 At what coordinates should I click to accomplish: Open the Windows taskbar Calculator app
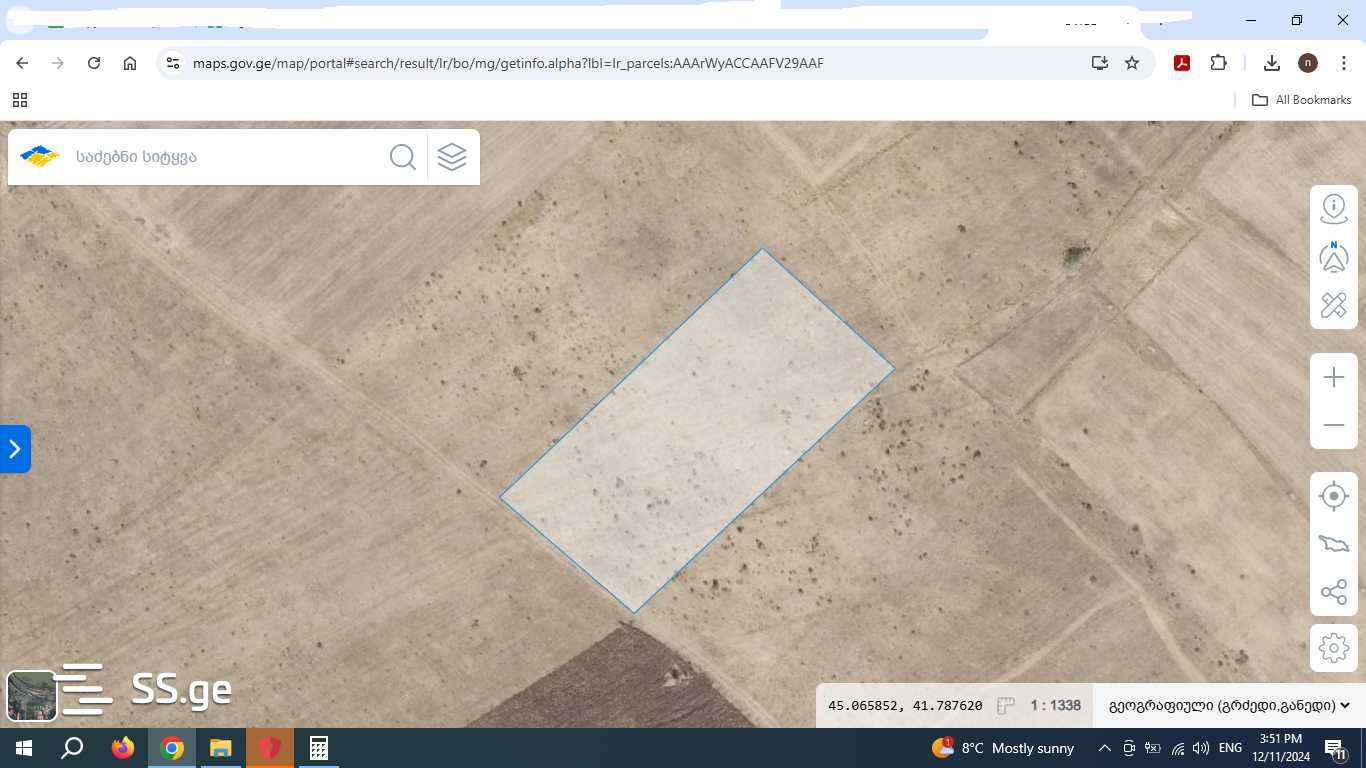tap(319, 748)
